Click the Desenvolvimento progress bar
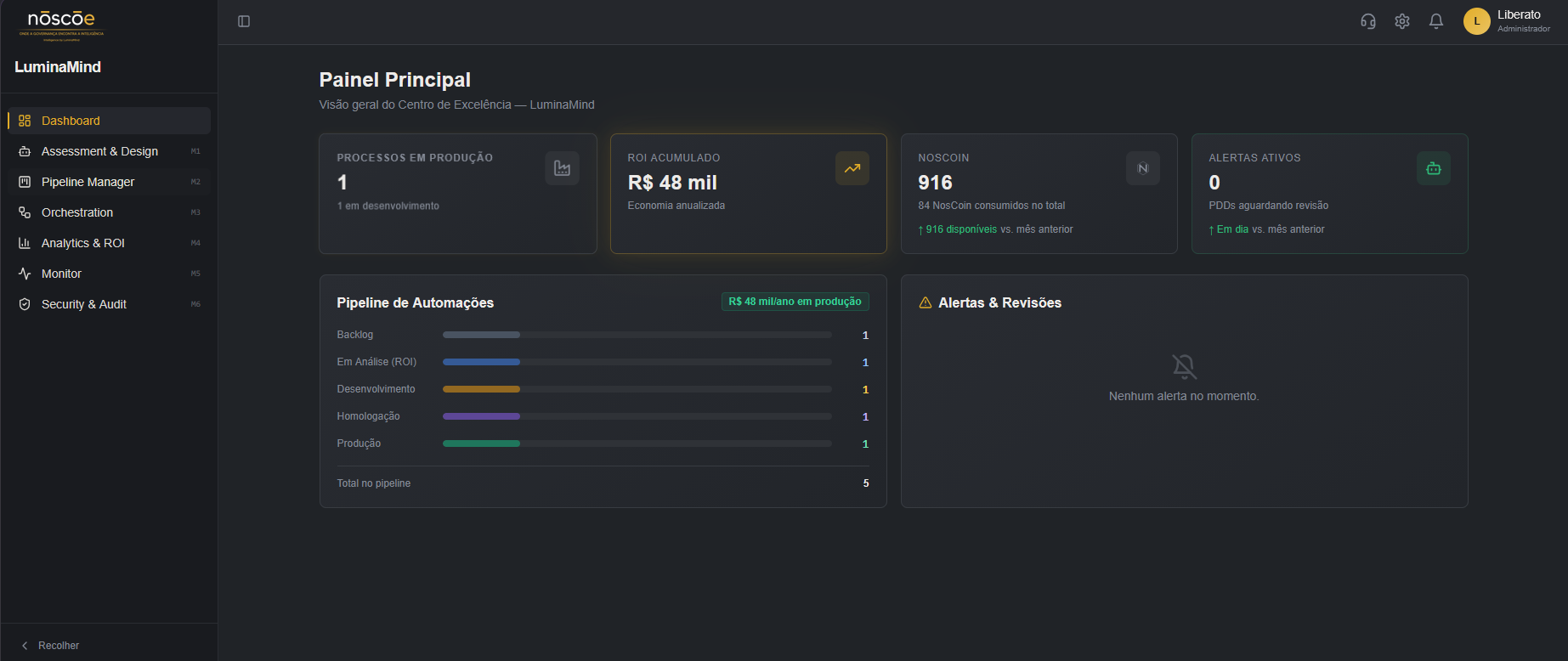The height and width of the screenshot is (661, 1568). pos(637,389)
